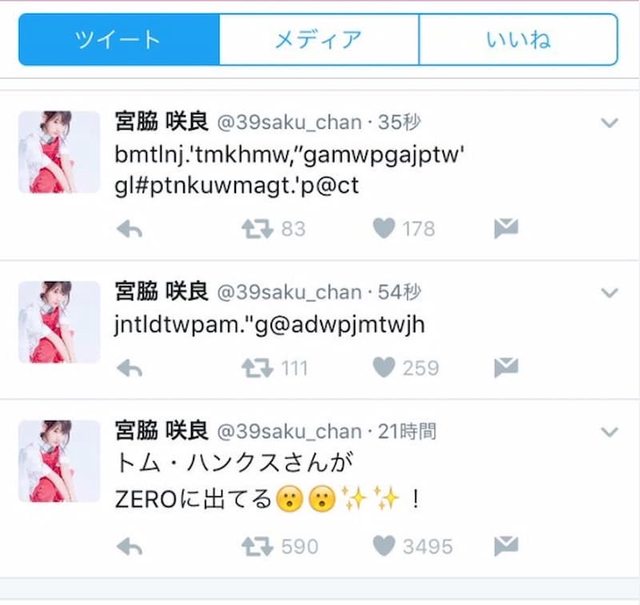Image resolution: width=640 pixels, height=605 pixels.
Task: Retweet the tweet with 83 retweets
Action: 257,229
